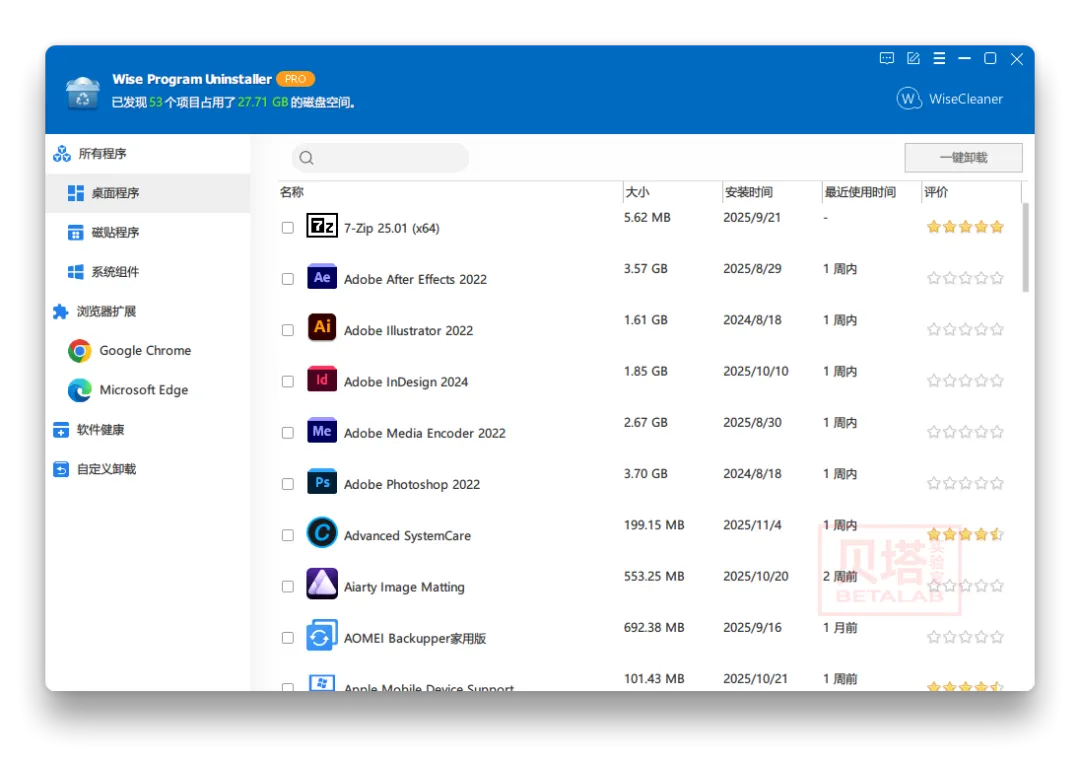Image resolution: width=1080 pixels, height=764 pixels.
Task: Click the search magnifier icon
Action: (x=307, y=158)
